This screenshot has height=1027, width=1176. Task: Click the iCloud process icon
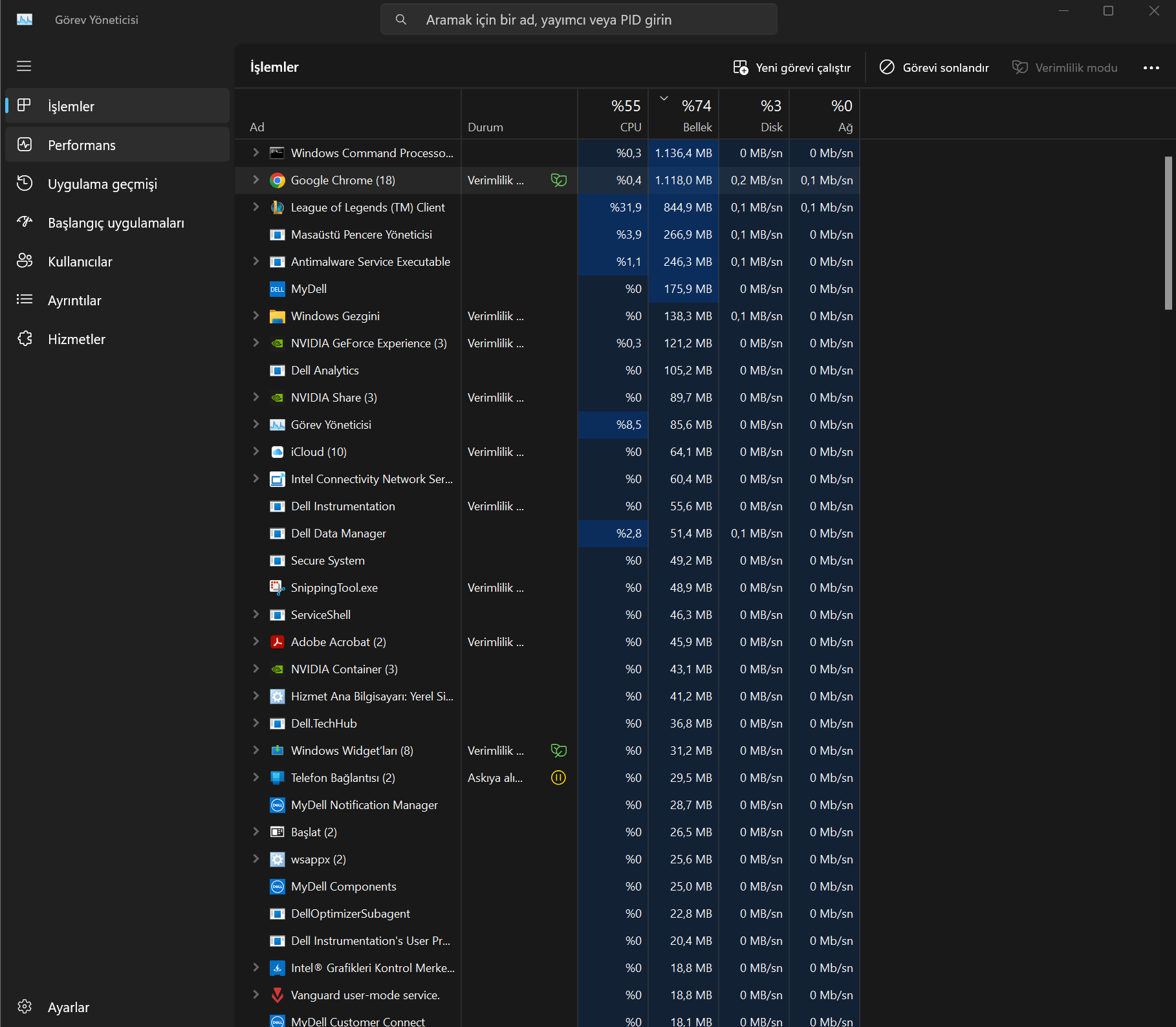pos(278,452)
